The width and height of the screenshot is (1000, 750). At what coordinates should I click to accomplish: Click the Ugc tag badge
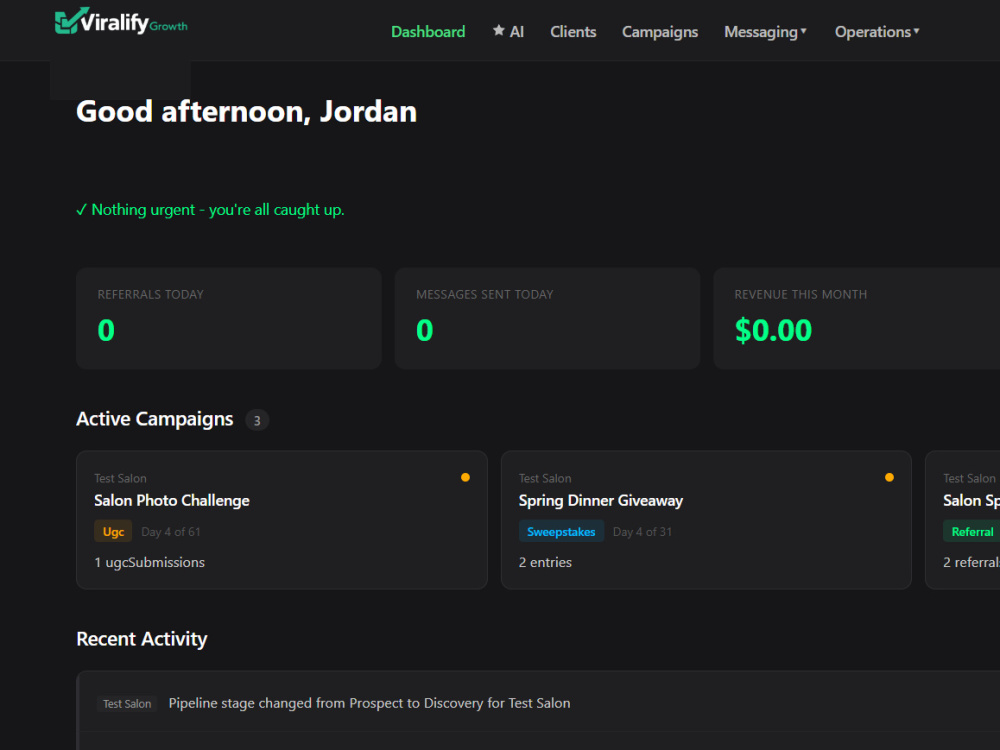pyautogui.click(x=113, y=531)
